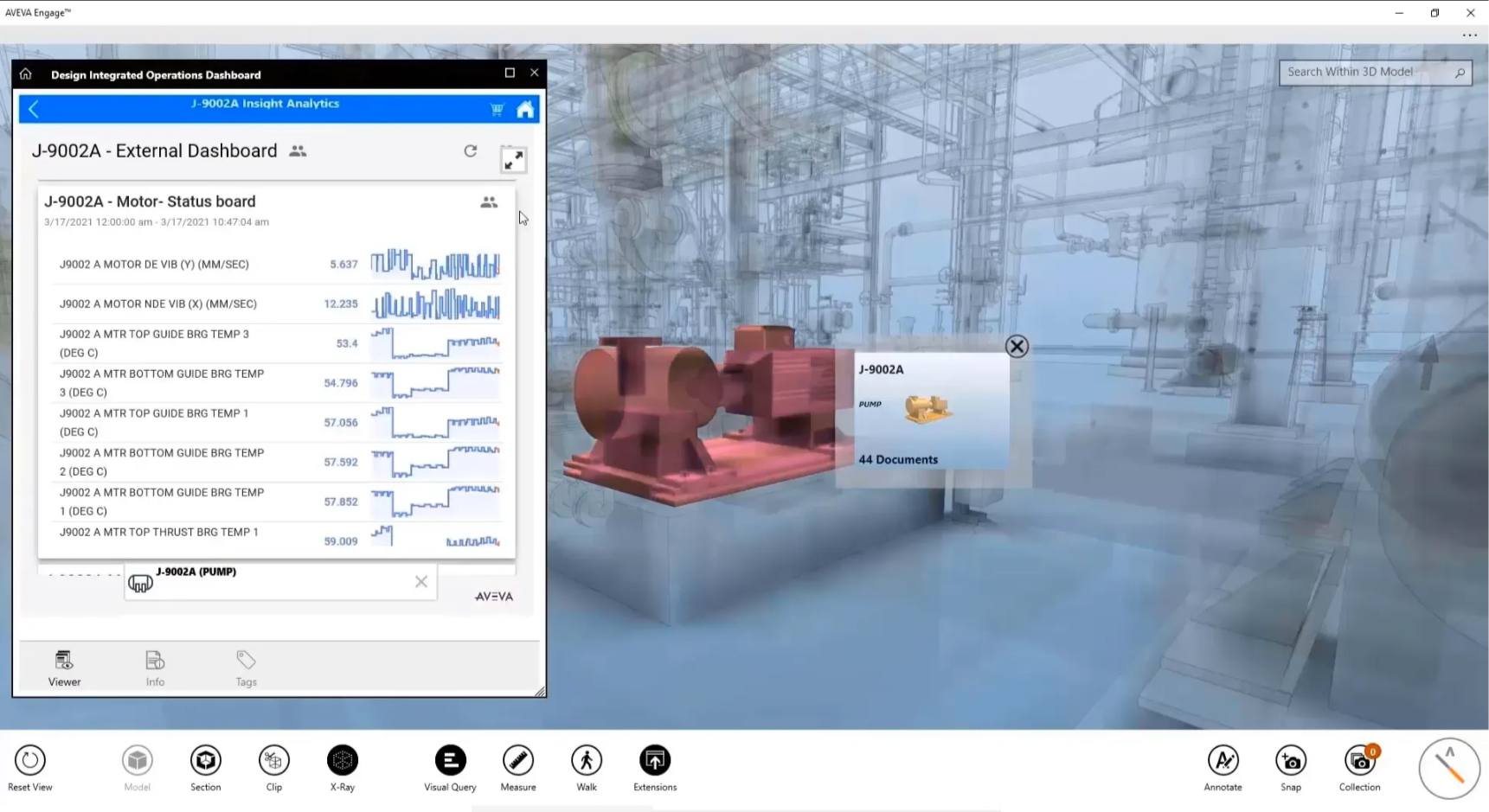The width and height of the screenshot is (1489, 812).
Task: Restore down the AVEVA Engage window
Action: (1434, 13)
